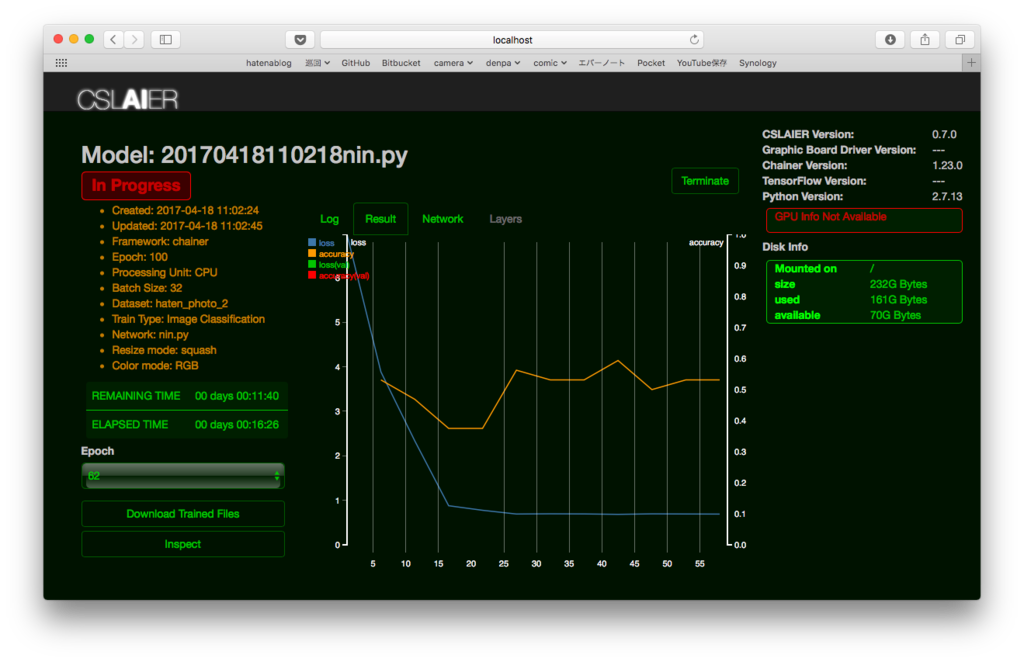
Task: Click the CSLAIER logo
Action: tap(127, 99)
